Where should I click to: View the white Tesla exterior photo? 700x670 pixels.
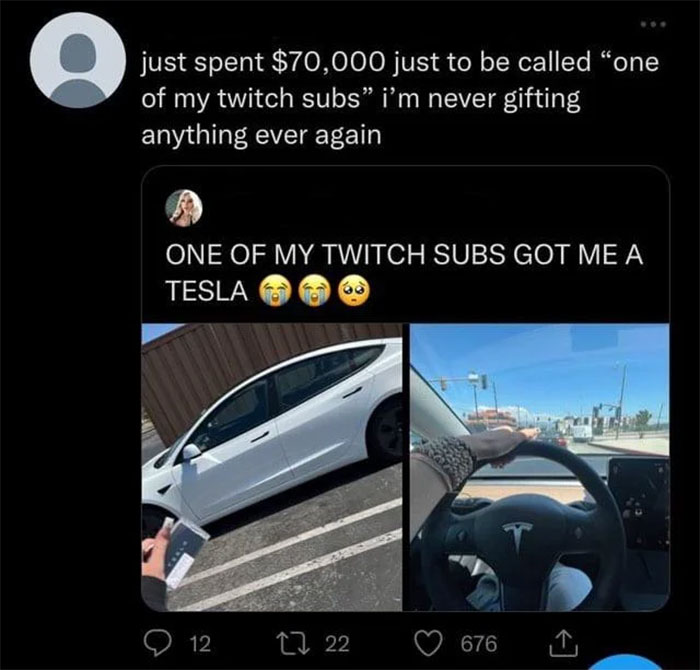(x=272, y=467)
